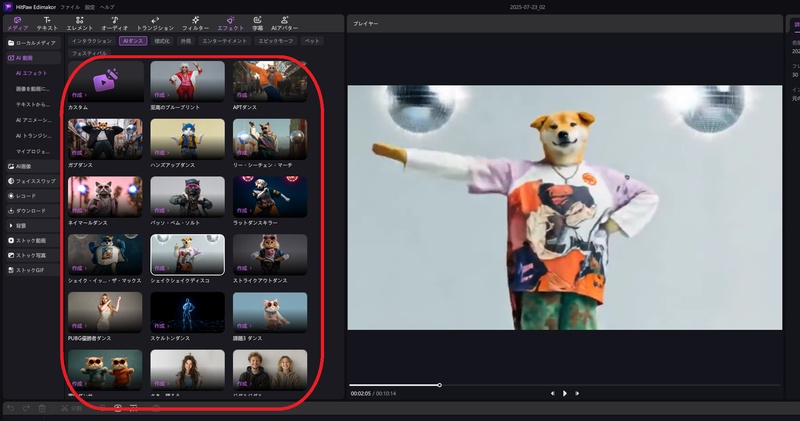Click the undo arrow in bottom toolbar
800x421 pixels.
point(11,408)
